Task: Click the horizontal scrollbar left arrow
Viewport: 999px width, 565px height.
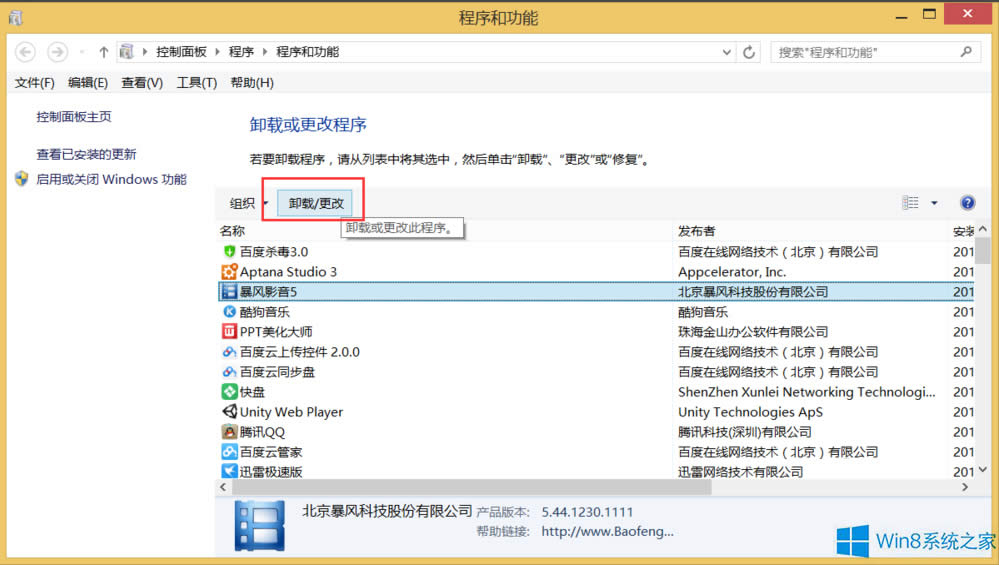Action: point(223,487)
